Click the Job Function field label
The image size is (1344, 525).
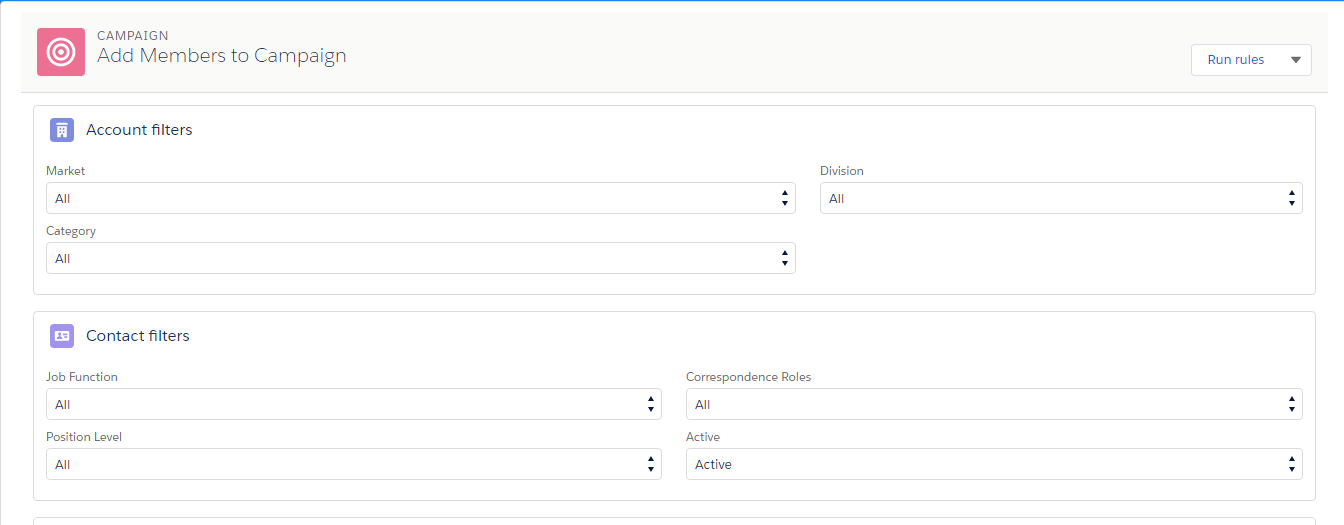tap(82, 377)
